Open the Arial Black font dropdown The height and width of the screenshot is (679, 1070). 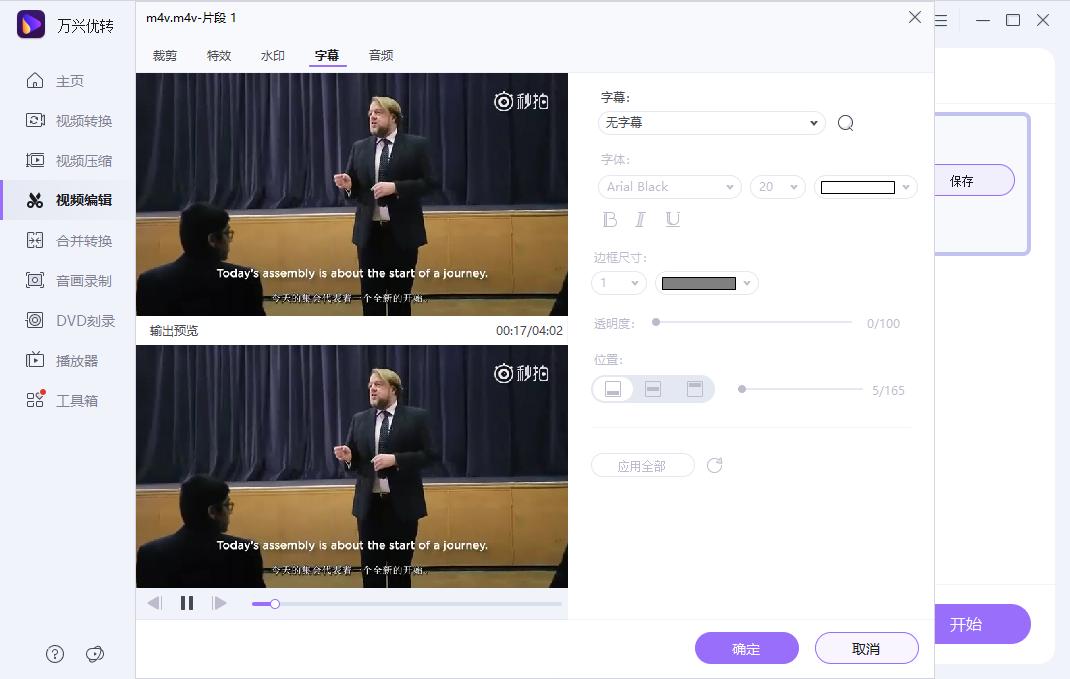(669, 186)
